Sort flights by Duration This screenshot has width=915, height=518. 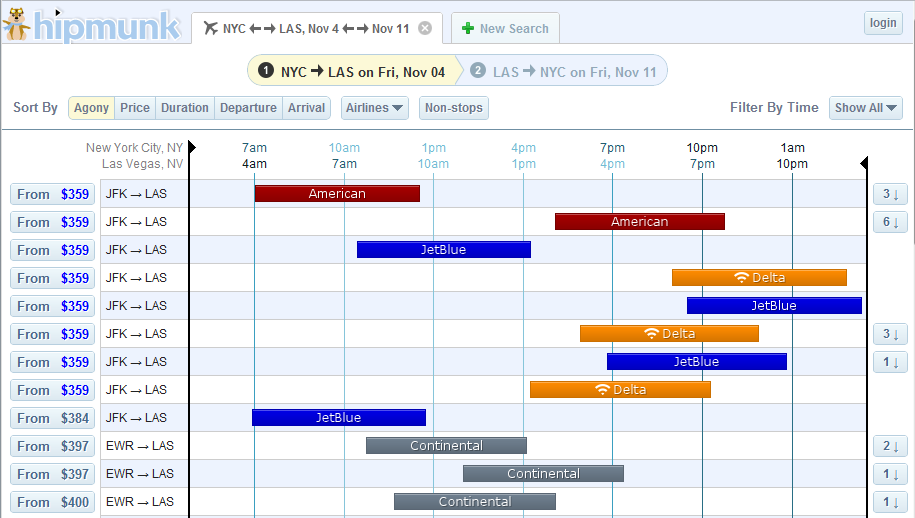(x=185, y=108)
